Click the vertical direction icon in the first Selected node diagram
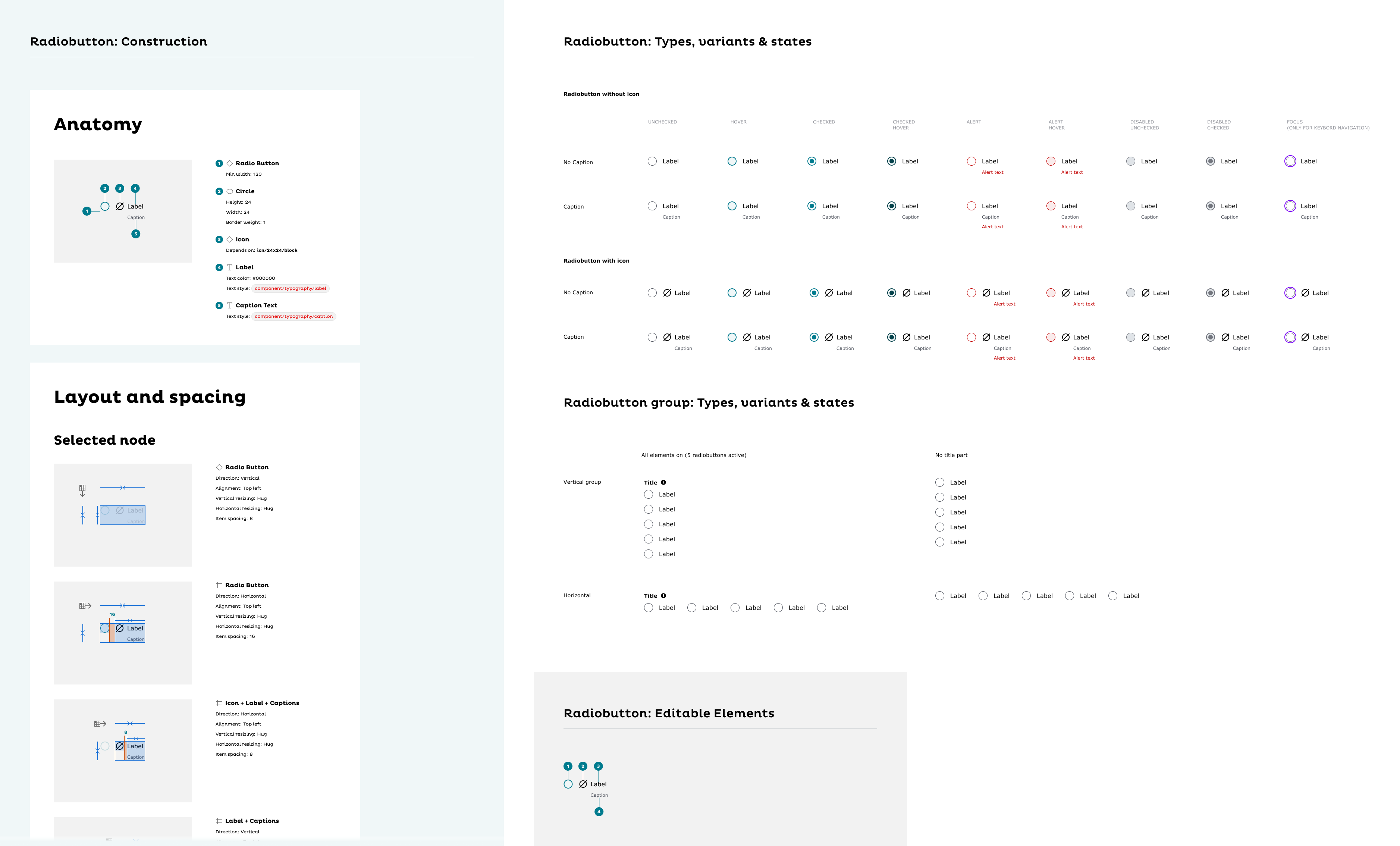Screen dimensions: 1400x846 point(82,491)
